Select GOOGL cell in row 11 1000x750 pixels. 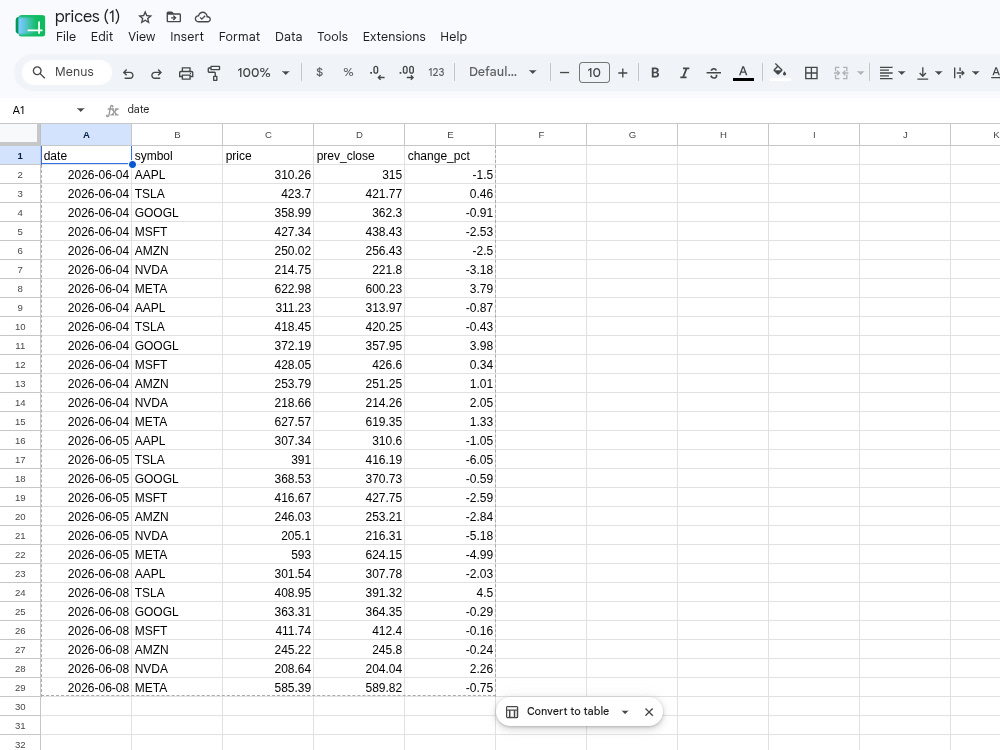pyautogui.click(x=177, y=346)
